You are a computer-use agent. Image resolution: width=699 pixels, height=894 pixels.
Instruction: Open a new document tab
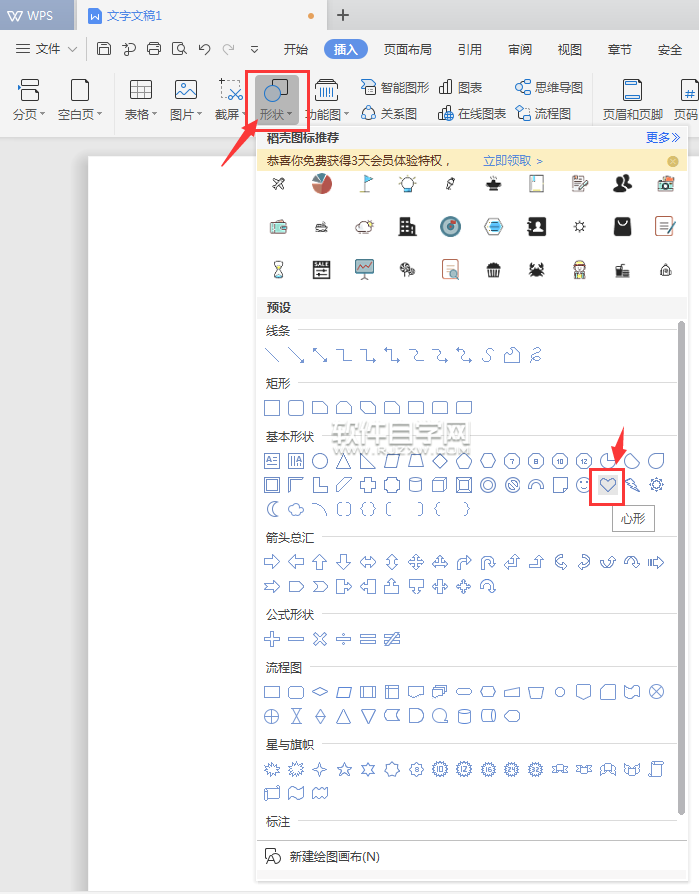tap(343, 15)
